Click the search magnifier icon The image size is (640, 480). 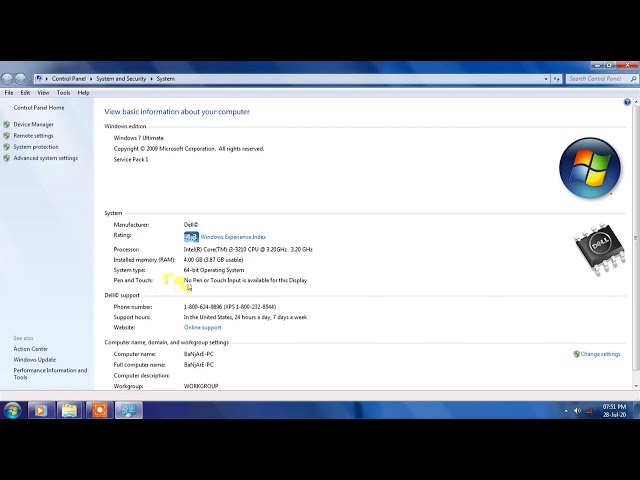[x=633, y=79]
